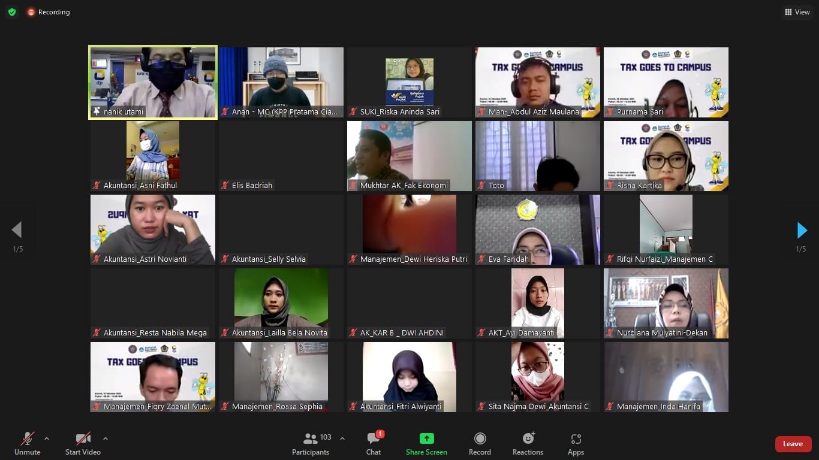
Task: Open the View layout menu
Action: [x=797, y=12]
